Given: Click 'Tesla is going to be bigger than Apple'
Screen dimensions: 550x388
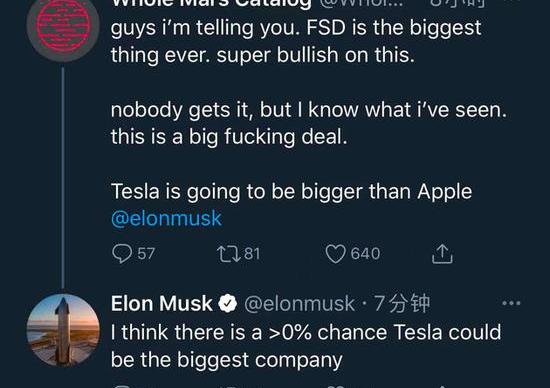Looking at the screenshot, I should [x=291, y=192].
